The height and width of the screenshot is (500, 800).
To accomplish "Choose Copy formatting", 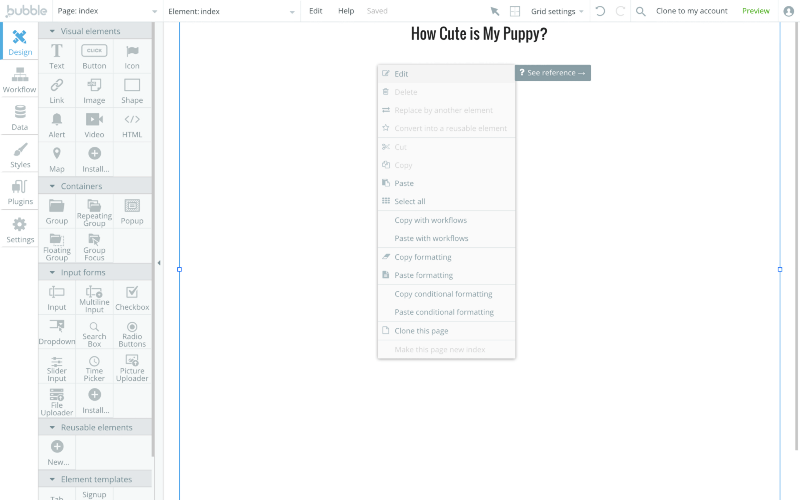I will point(446,257).
